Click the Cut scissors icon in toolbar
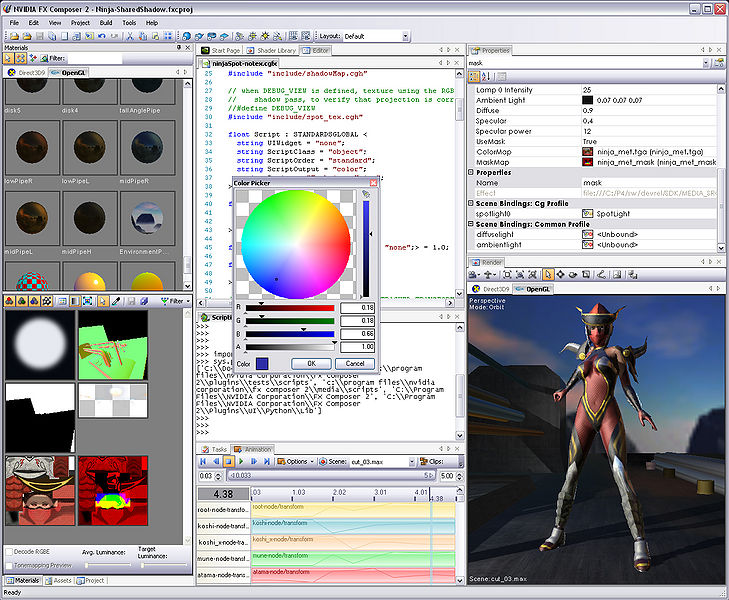 (x=128, y=36)
